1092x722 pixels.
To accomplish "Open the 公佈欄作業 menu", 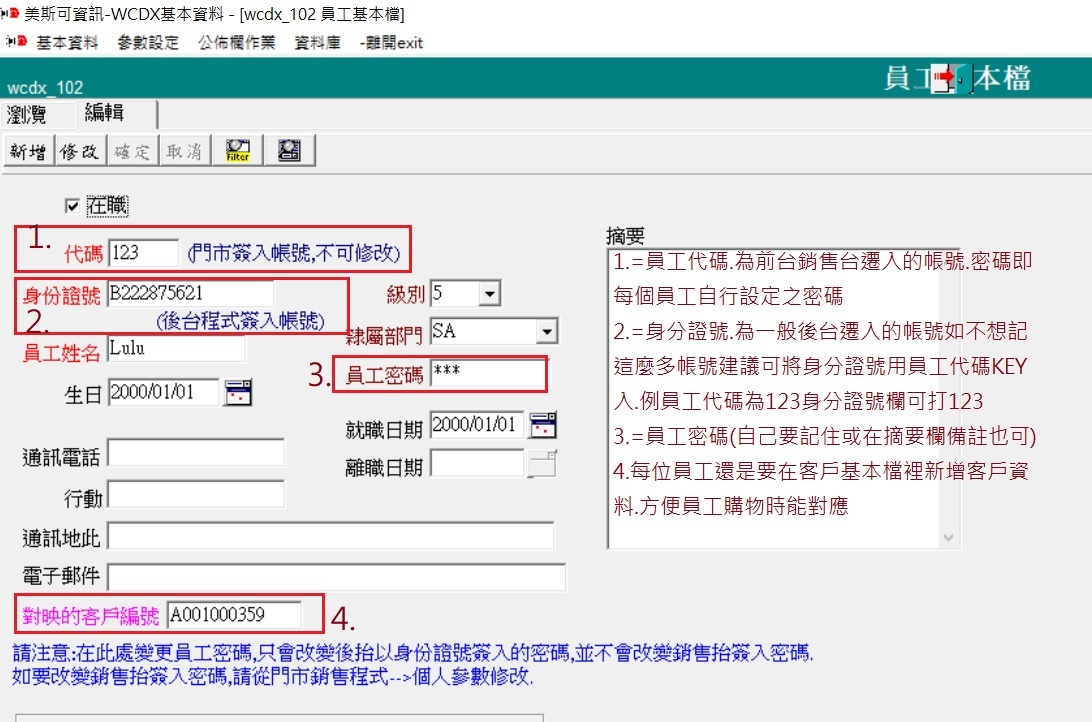I will [236, 42].
